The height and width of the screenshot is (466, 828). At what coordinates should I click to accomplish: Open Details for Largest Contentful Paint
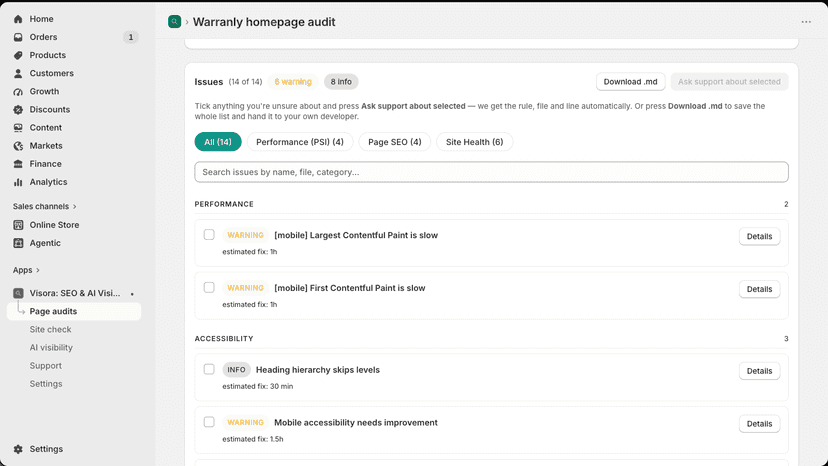(759, 236)
